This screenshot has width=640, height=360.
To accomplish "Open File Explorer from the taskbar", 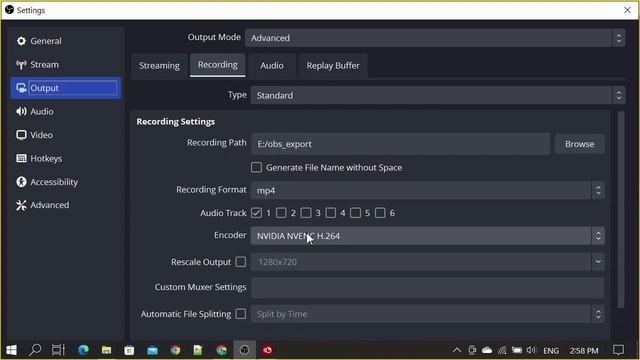I will coord(106,350).
